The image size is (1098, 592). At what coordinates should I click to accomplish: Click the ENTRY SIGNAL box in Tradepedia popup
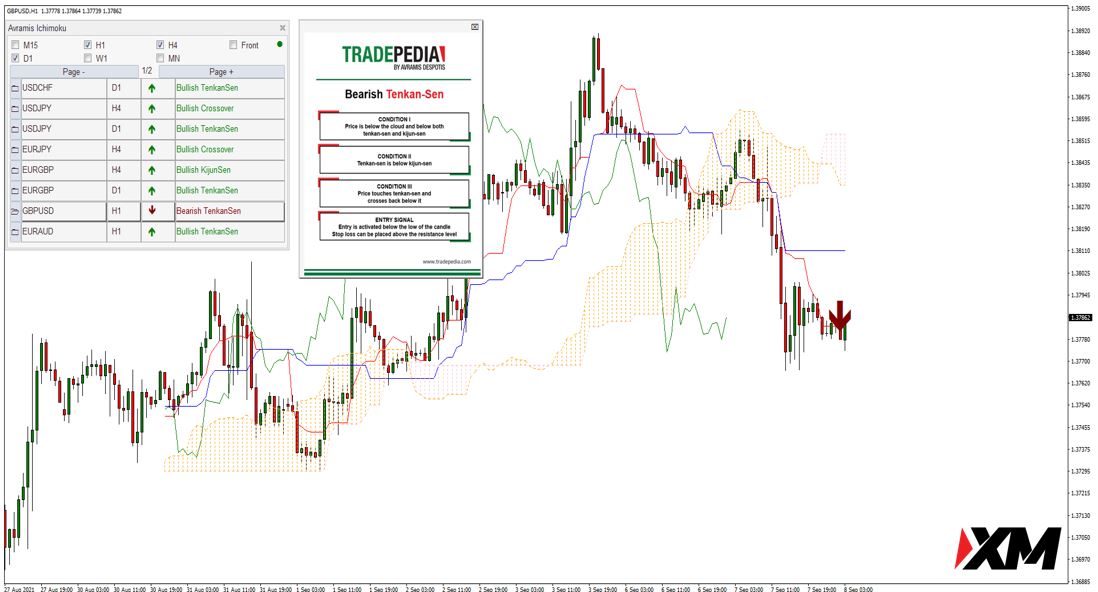pyautogui.click(x=394, y=227)
